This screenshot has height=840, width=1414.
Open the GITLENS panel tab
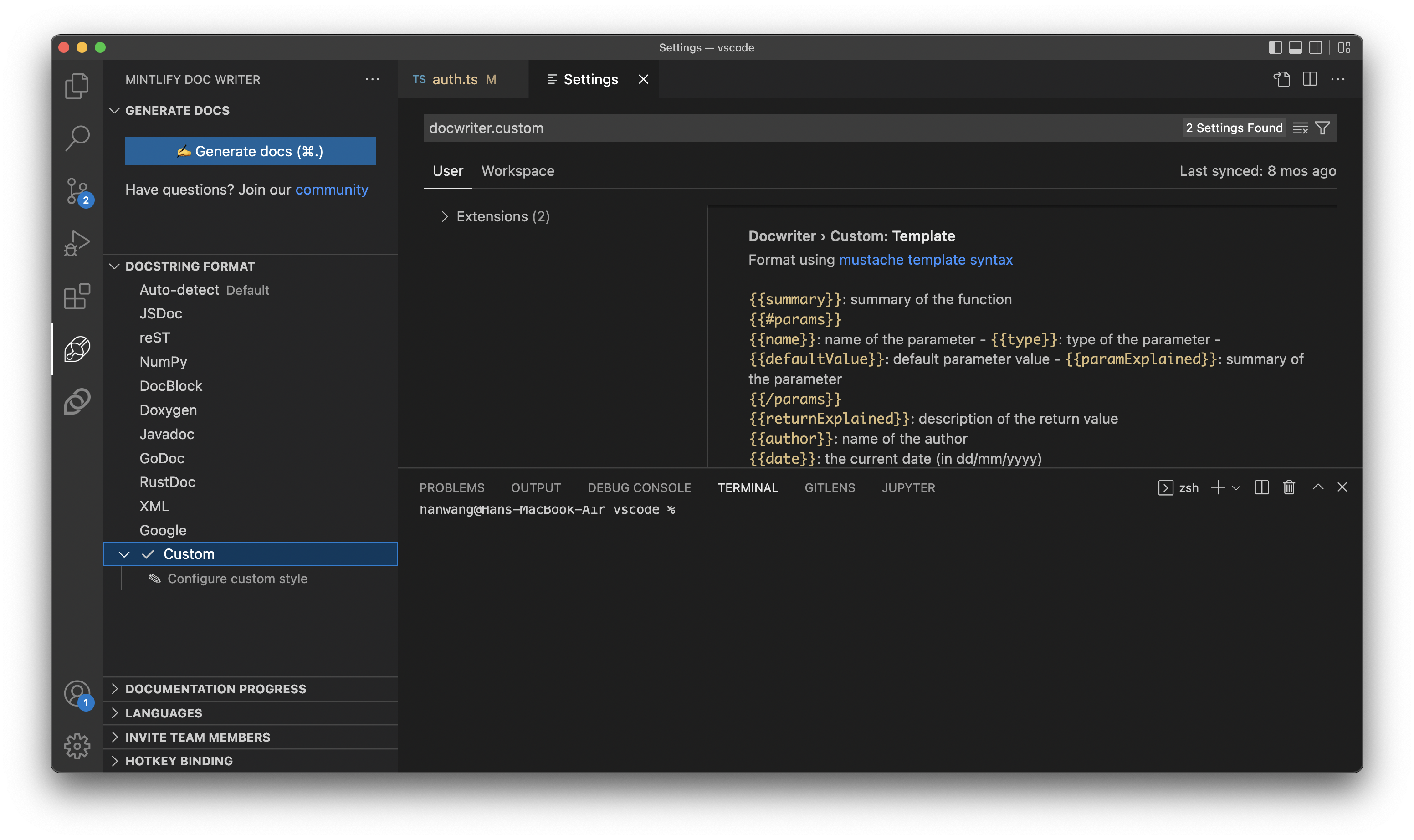point(829,487)
